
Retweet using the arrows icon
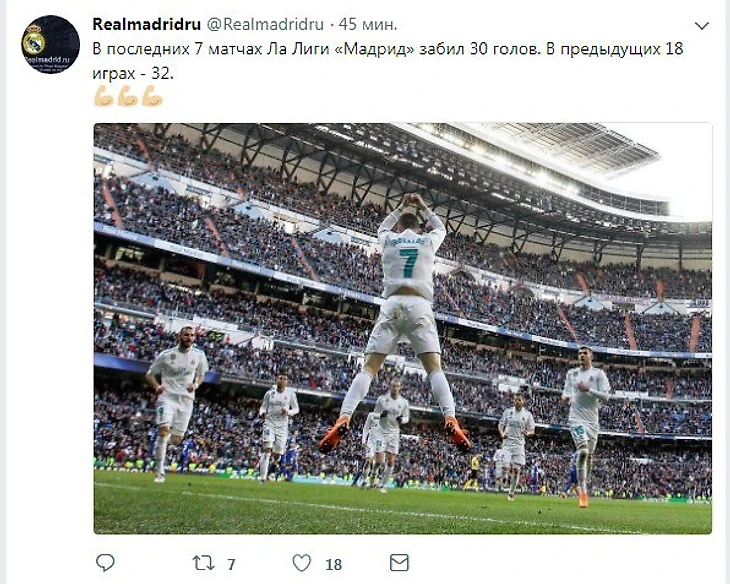203,564
